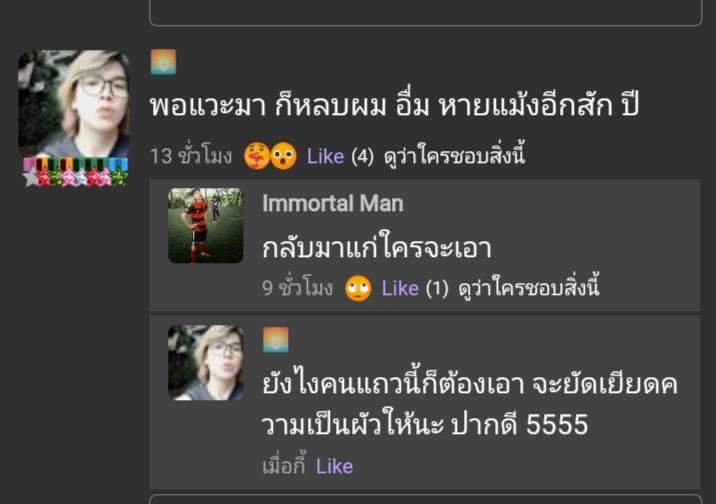Like the 13-hour-old top comment
Image resolution: width=716 pixels, height=504 pixels.
pos(325,156)
